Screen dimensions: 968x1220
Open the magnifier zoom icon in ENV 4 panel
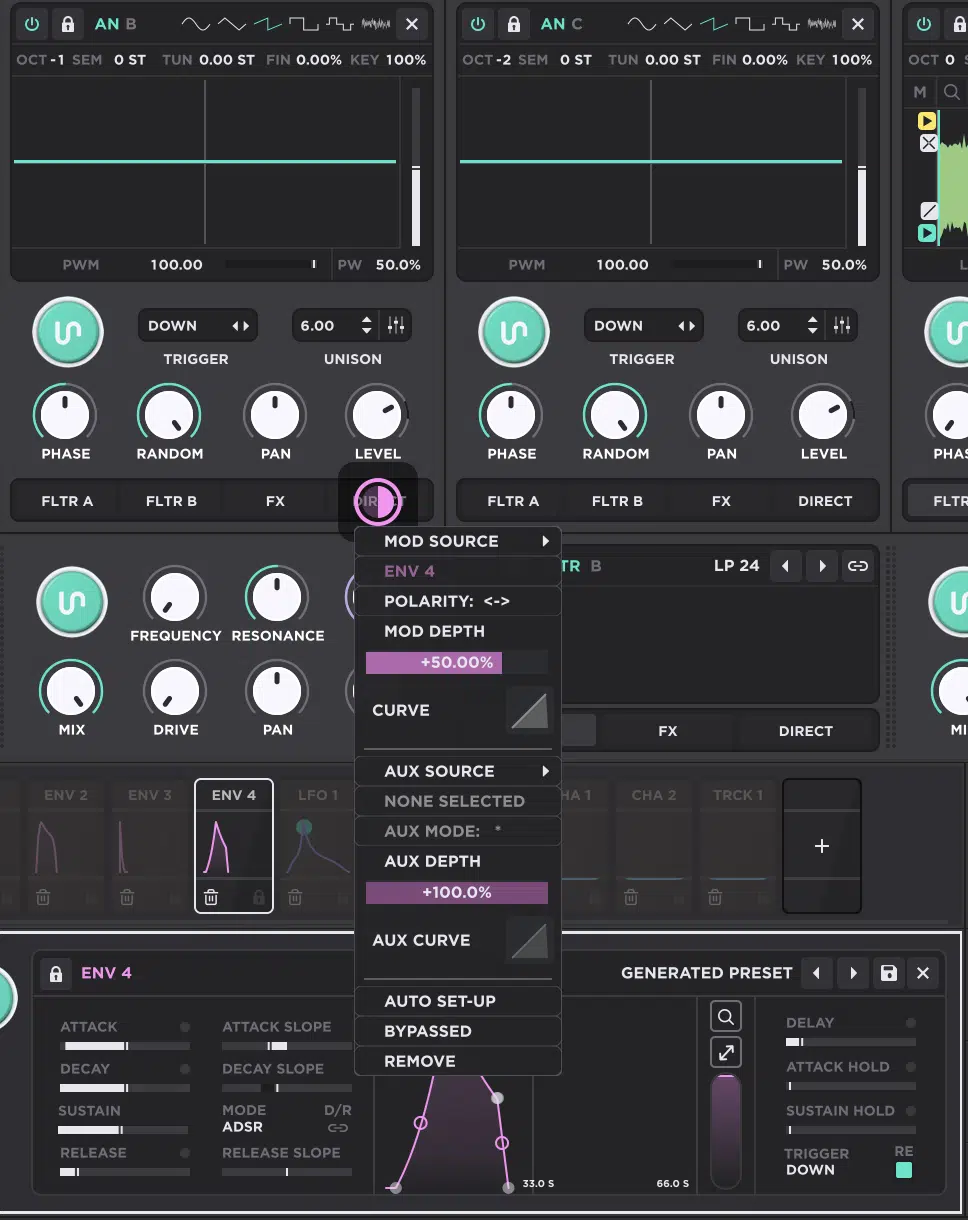726,1016
